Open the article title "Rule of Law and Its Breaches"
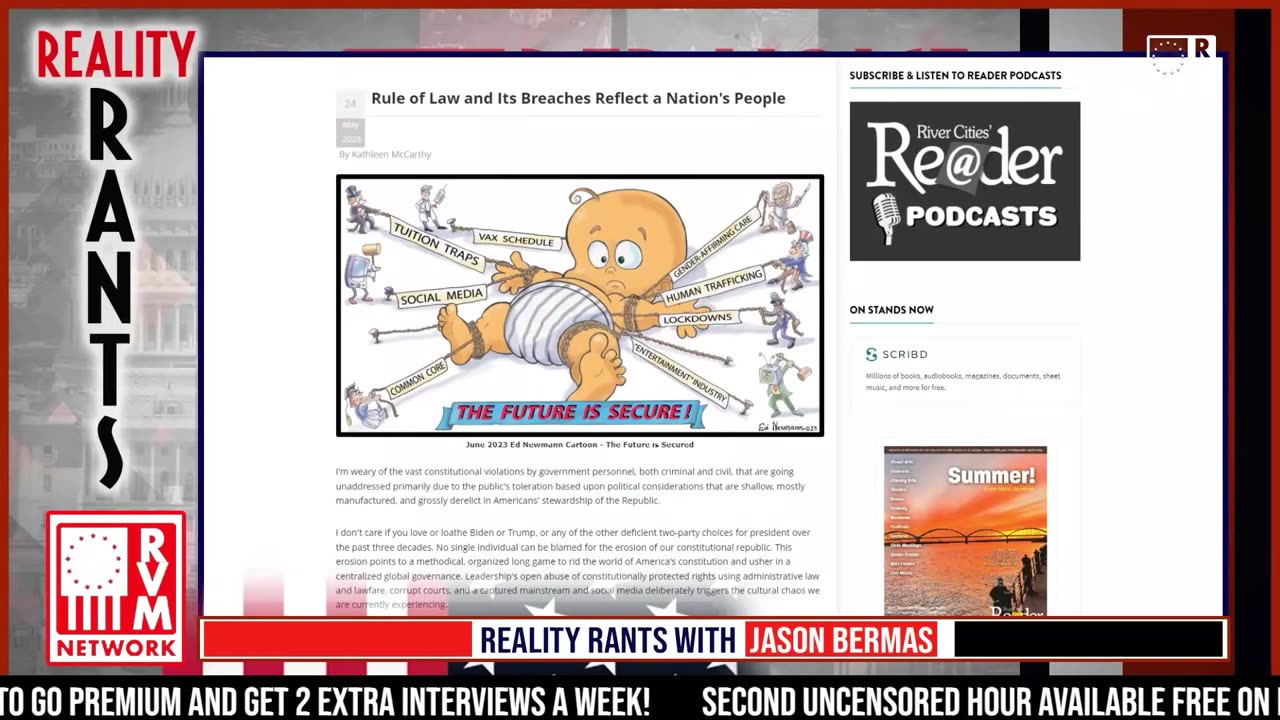The image size is (1280, 720). (x=578, y=98)
